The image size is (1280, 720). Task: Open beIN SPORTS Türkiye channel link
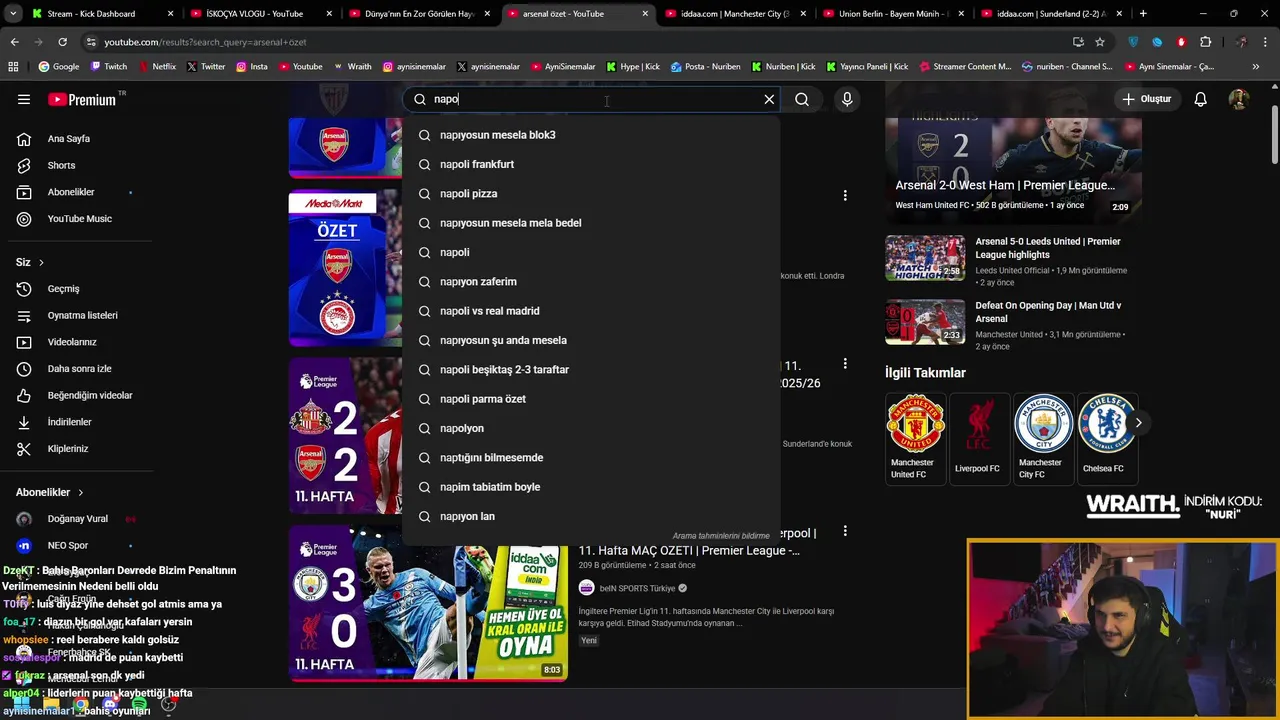tap(637, 588)
